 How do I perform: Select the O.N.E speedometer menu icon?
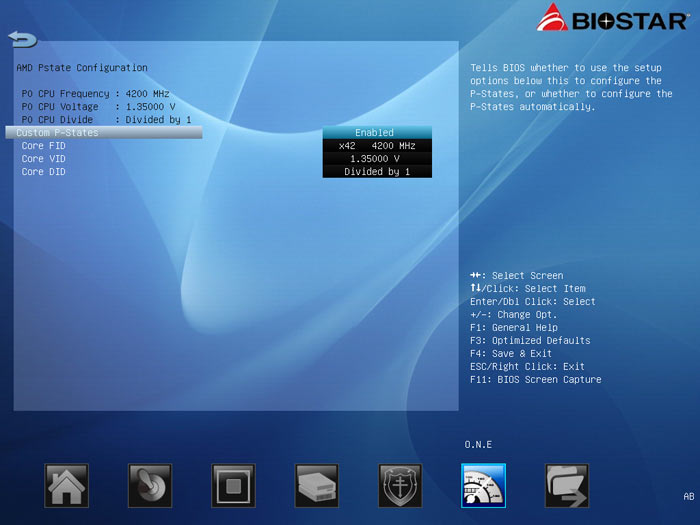(483, 485)
